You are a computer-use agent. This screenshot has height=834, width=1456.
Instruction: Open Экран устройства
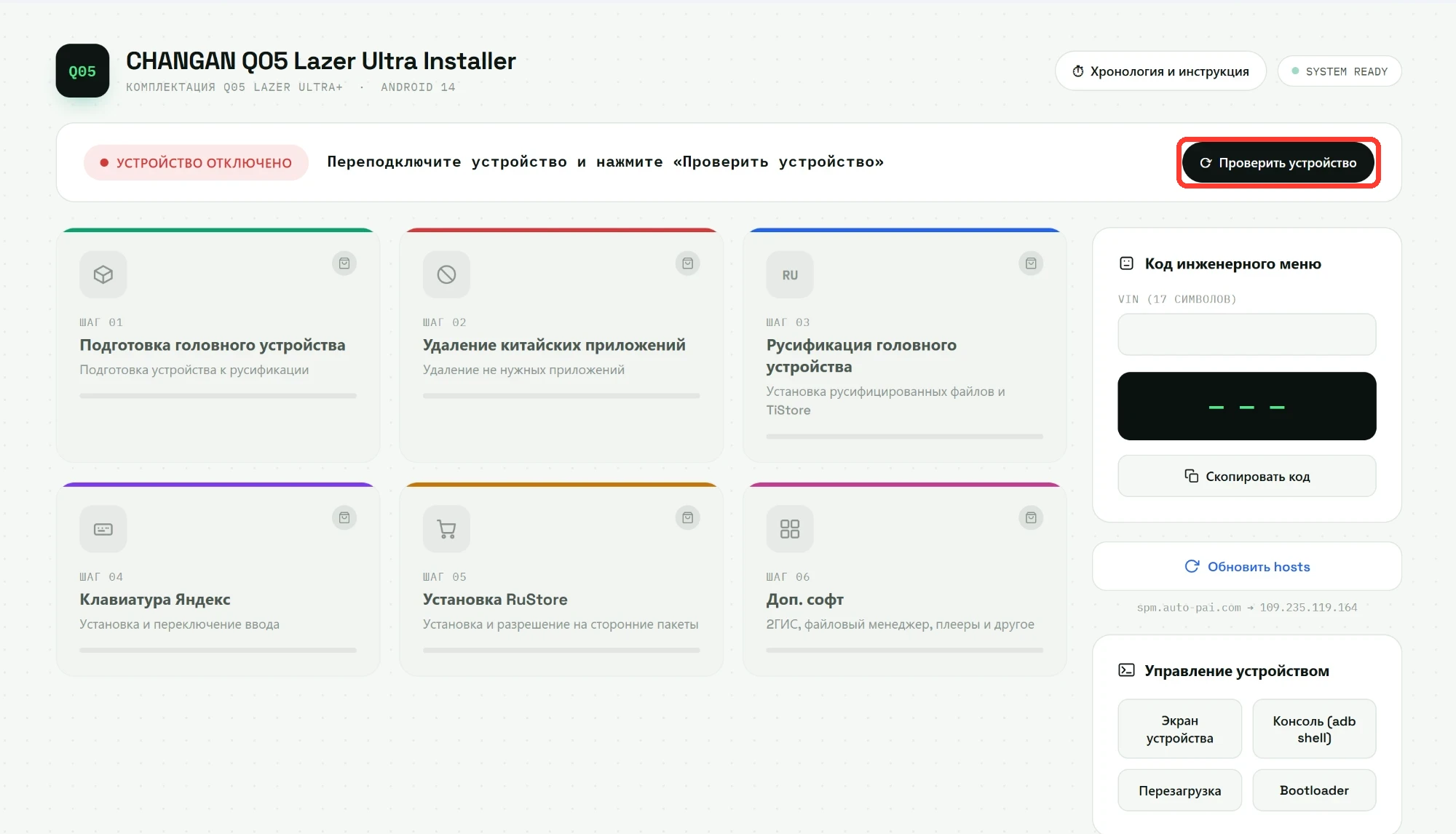(1180, 729)
